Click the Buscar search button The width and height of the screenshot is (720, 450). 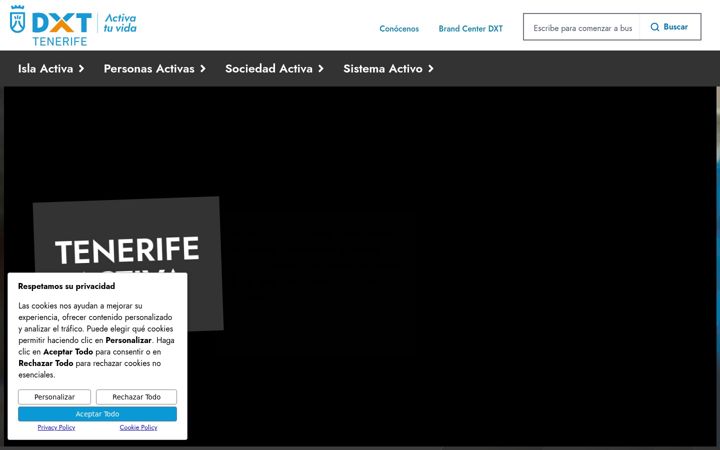click(x=670, y=27)
